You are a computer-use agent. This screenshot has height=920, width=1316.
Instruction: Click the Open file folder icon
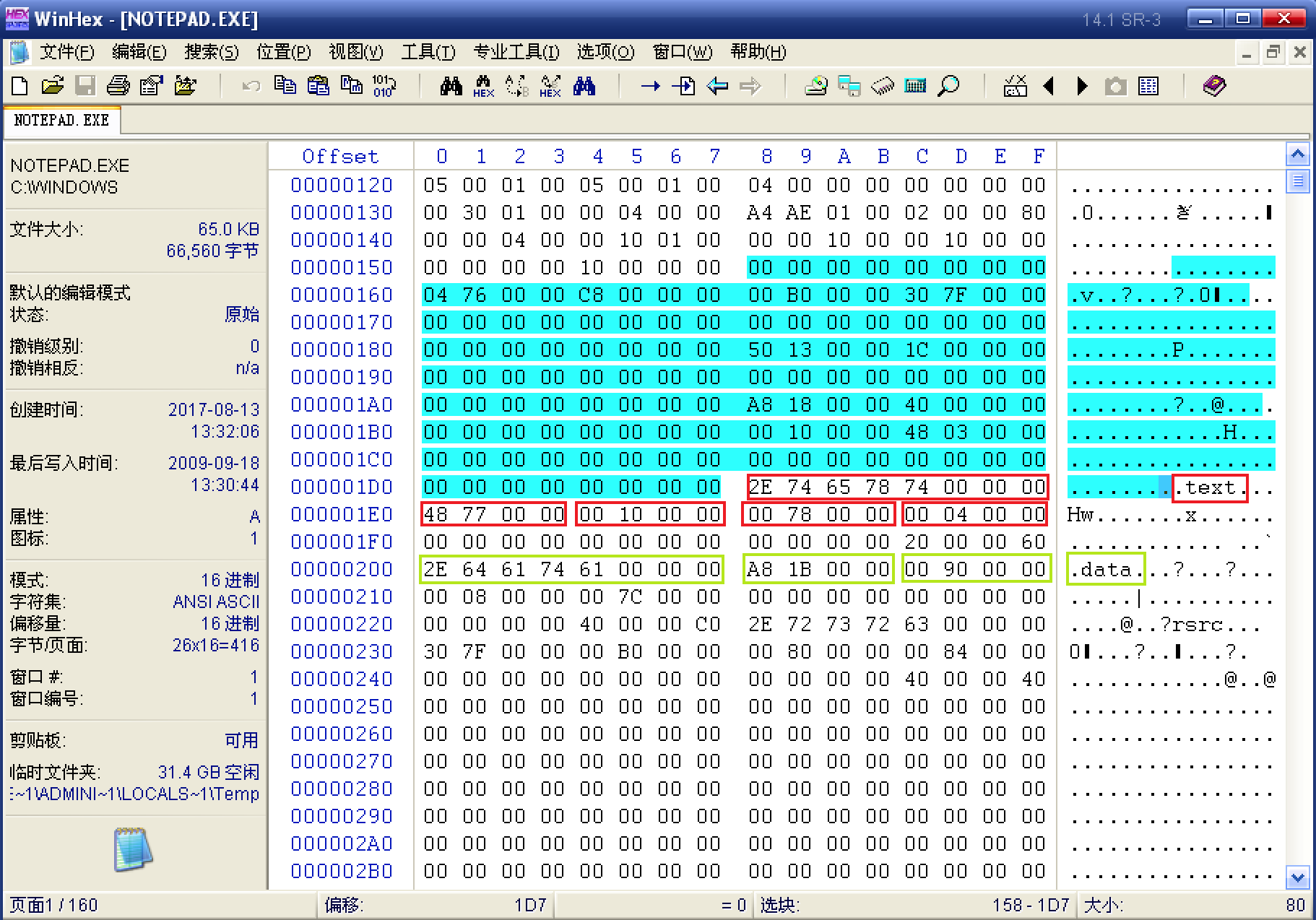tap(52, 86)
